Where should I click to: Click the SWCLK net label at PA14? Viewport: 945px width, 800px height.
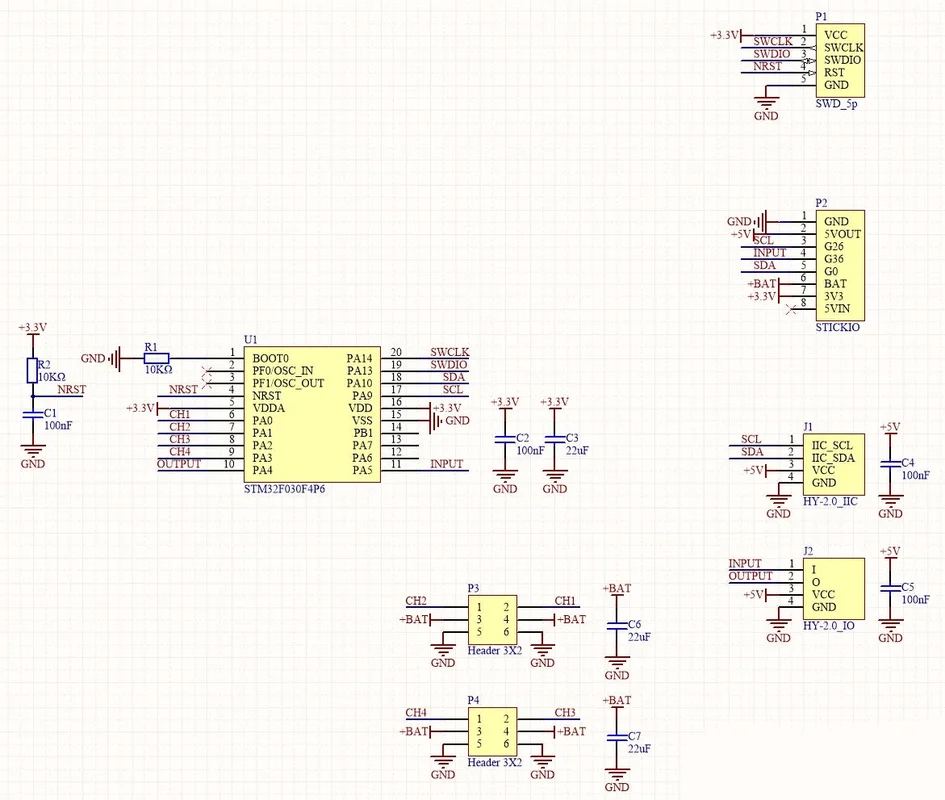pos(450,352)
